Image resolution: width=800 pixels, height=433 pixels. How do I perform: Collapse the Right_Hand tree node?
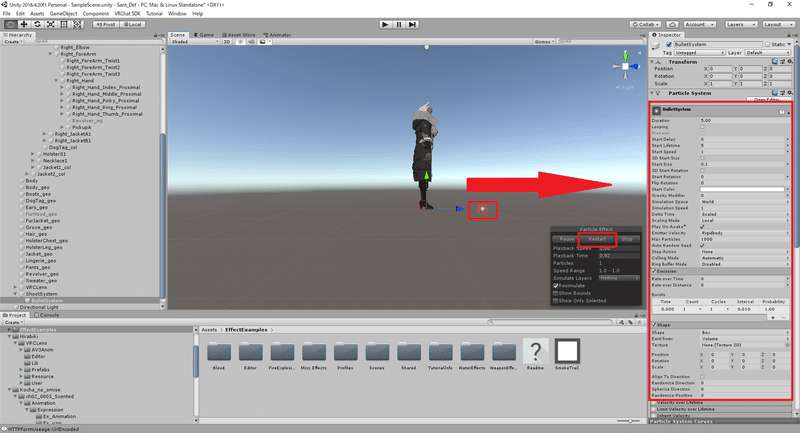pos(56,81)
